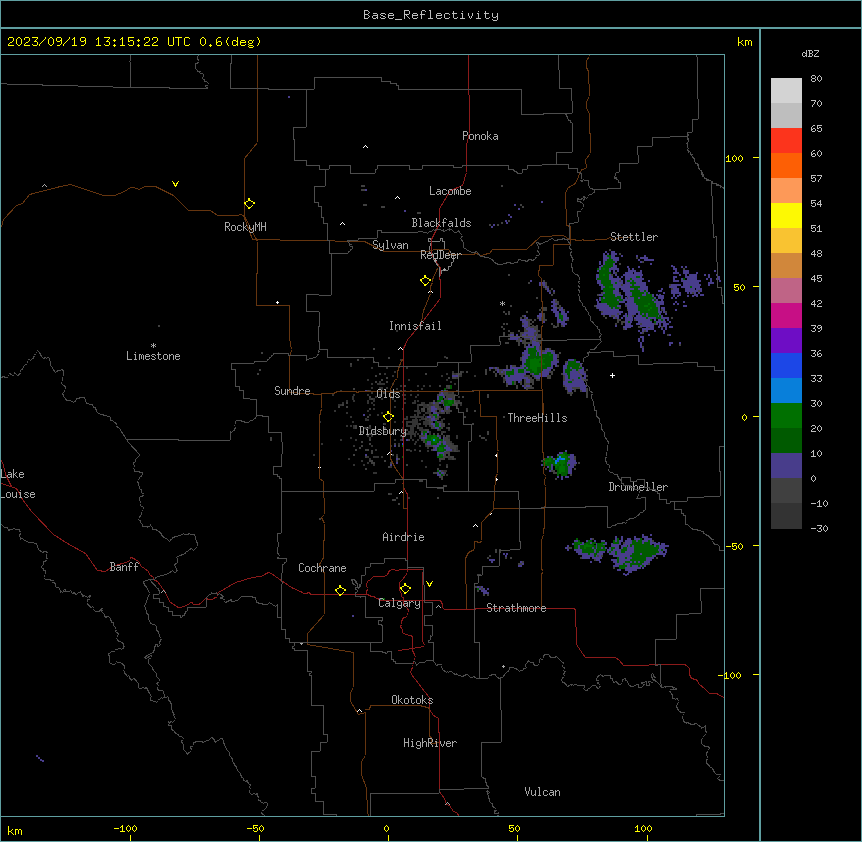Click the ThreeHills label
Screen dimensions: 862x842
[537, 418]
